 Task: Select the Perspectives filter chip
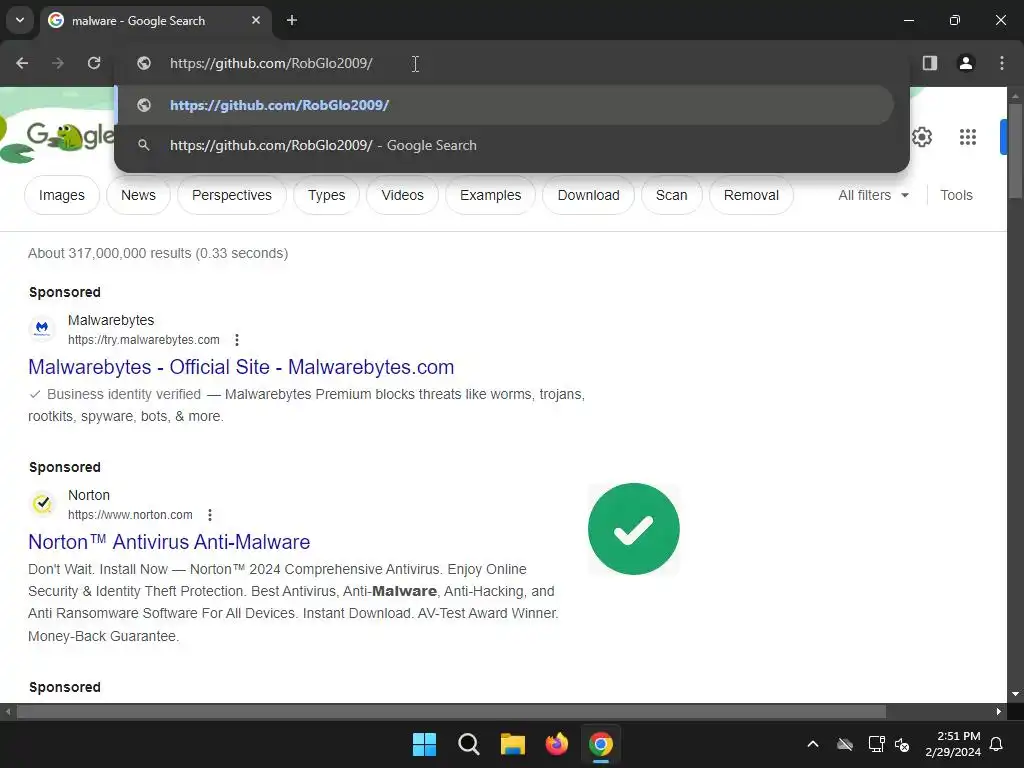point(231,195)
